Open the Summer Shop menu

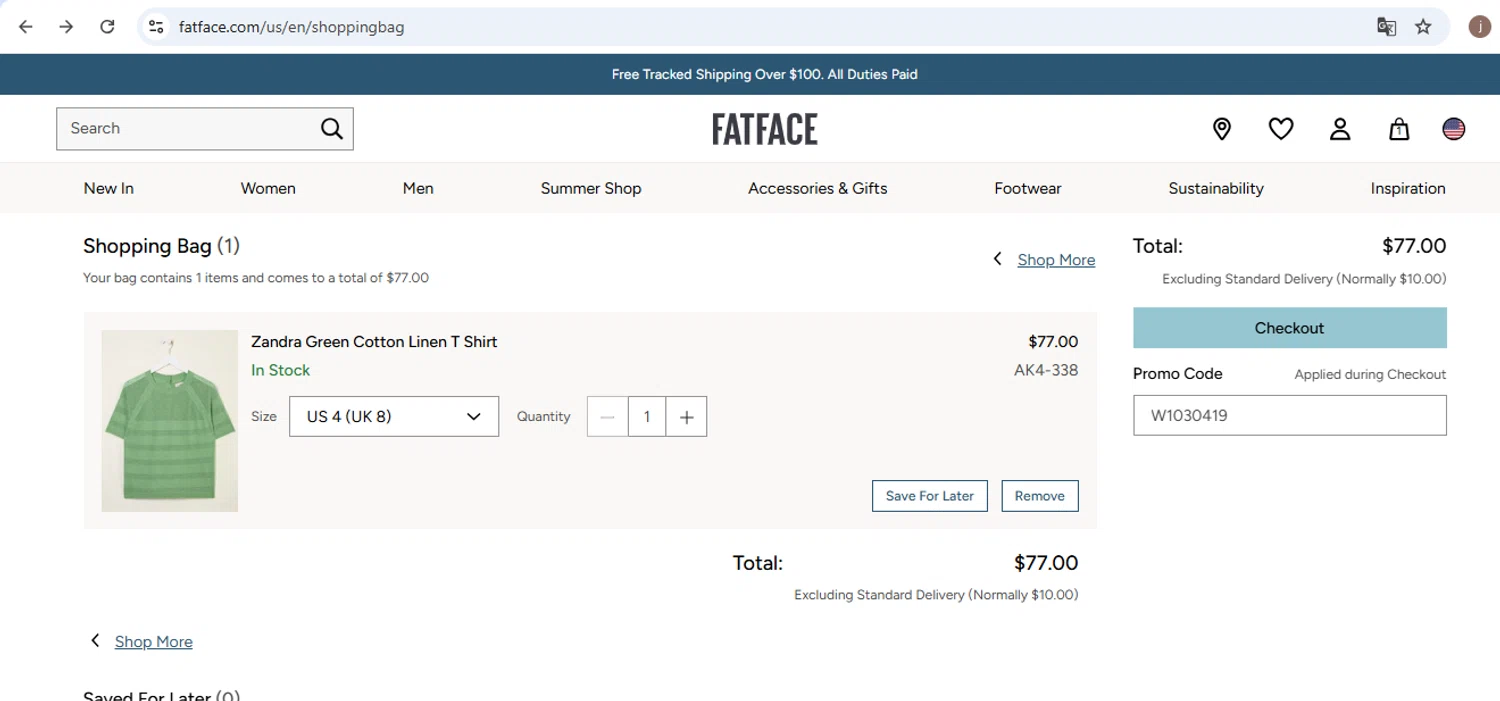point(591,188)
